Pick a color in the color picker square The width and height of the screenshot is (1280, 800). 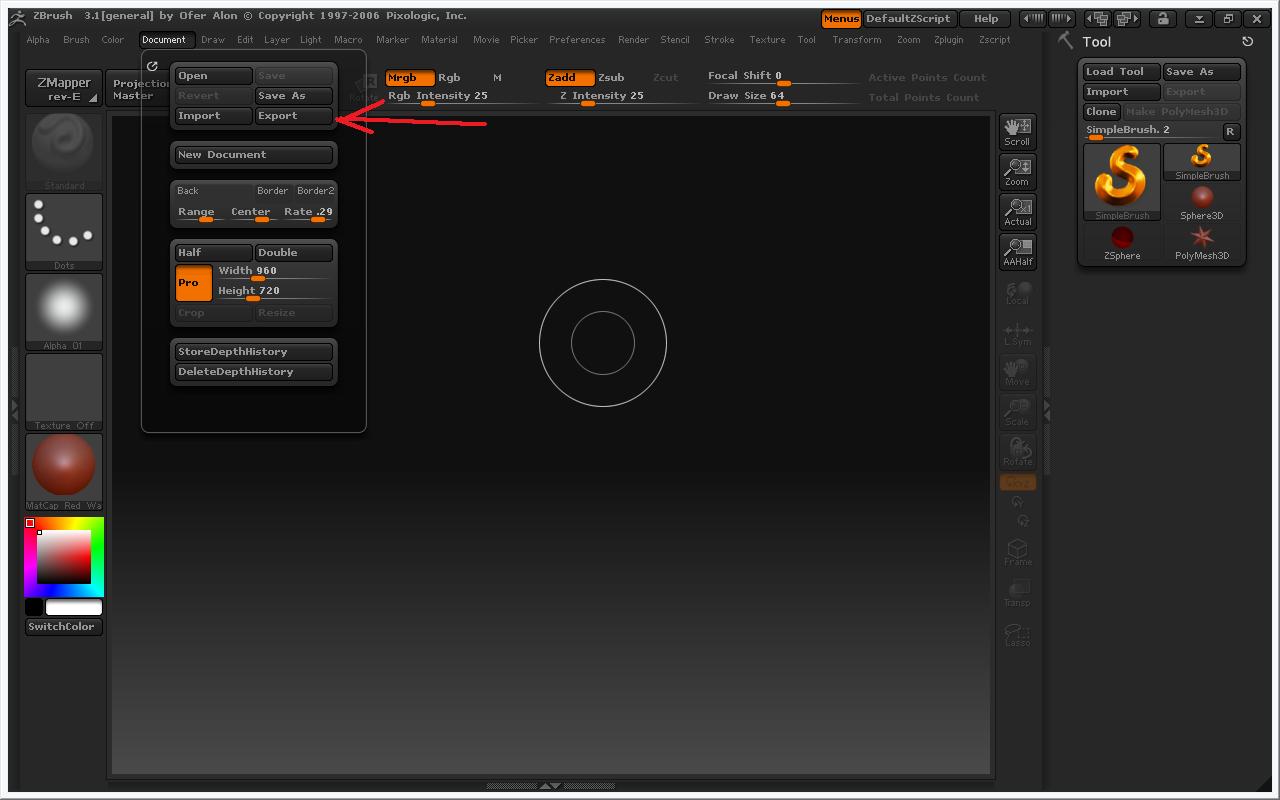coord(65,557)
